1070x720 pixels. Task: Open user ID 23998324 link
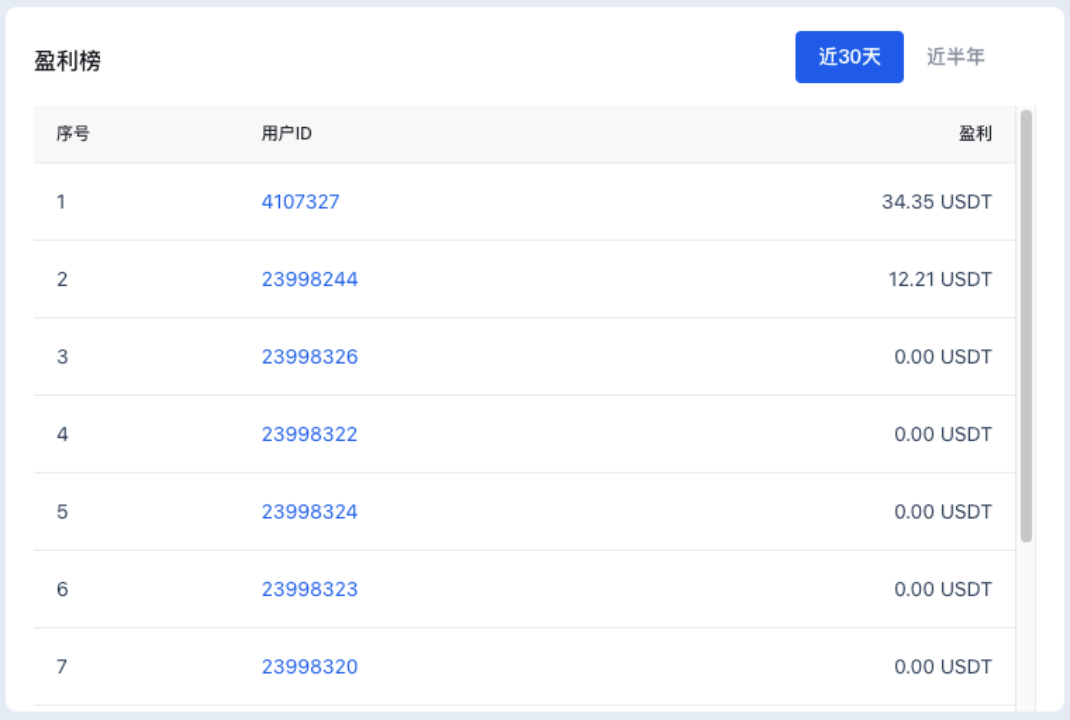click(310, 512)
